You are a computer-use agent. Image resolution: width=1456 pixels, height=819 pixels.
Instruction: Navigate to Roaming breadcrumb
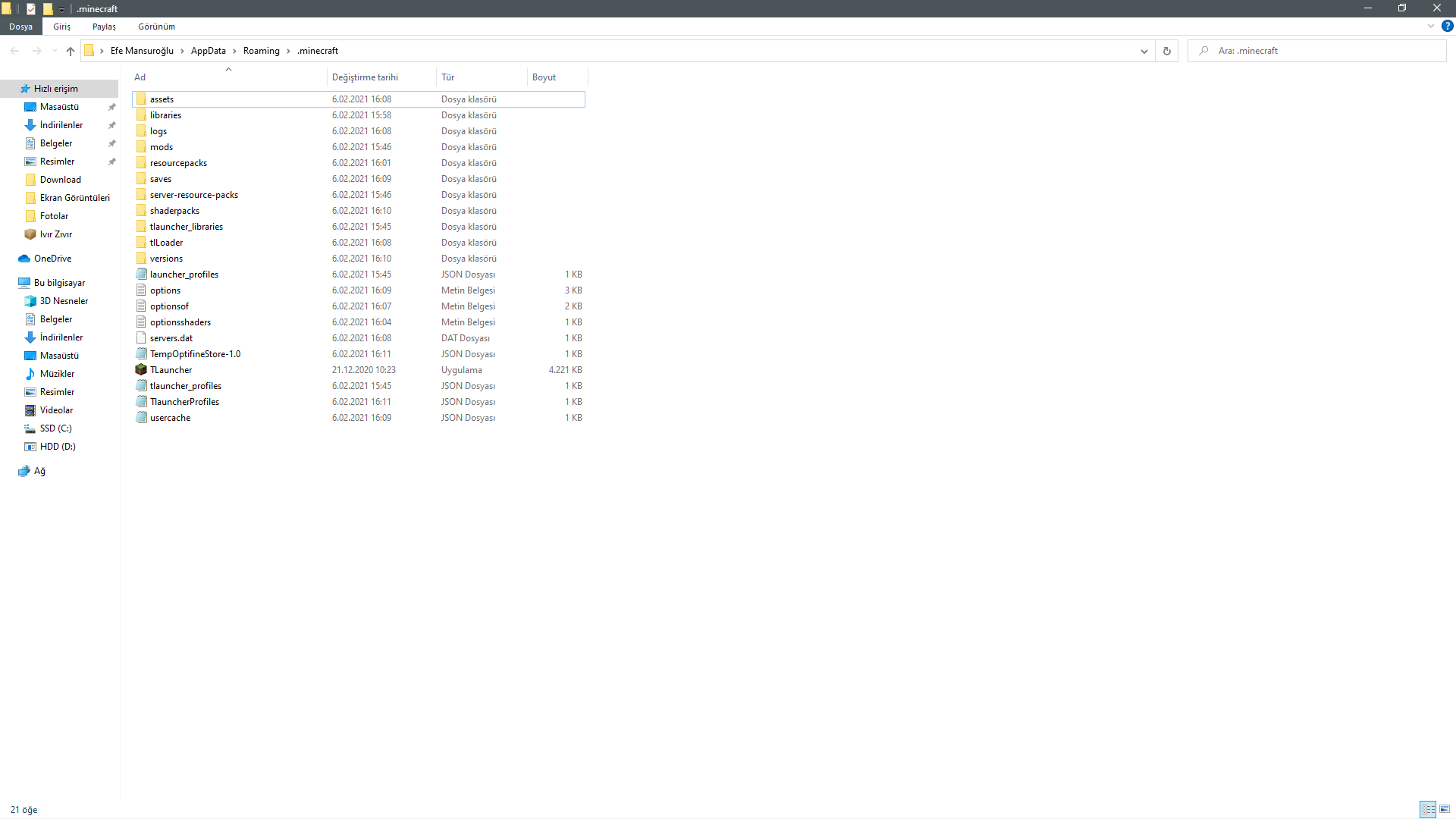(261, 51)
